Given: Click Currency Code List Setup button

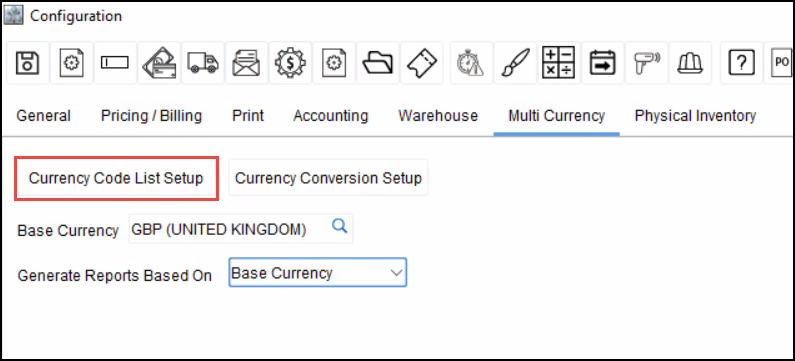Looking at the screenshot, I should point(116,178).
